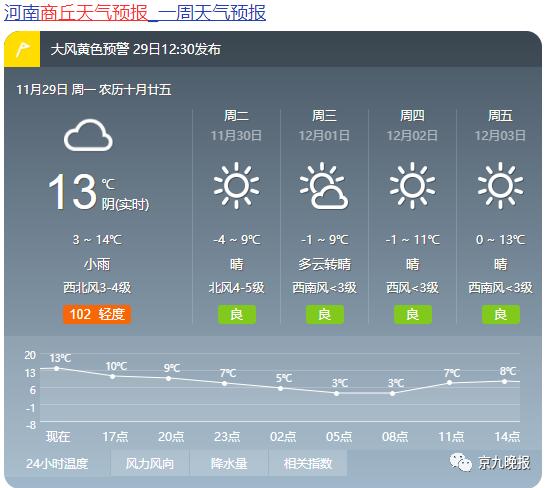548x488 pixels.
Task: Select the 周二 forecast column header
Action: click(x=236, y=115)
